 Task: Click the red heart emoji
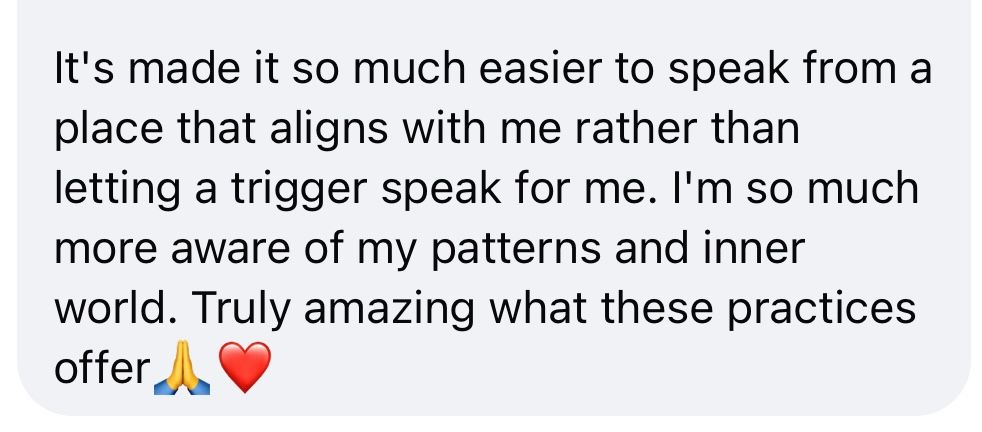point(244,368)
